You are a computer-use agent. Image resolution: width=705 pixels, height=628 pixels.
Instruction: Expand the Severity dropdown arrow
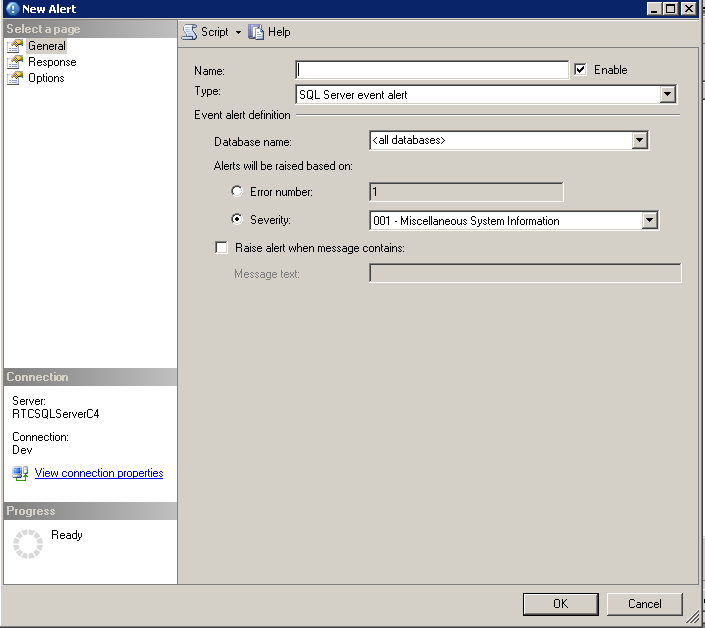coord(650,220)
